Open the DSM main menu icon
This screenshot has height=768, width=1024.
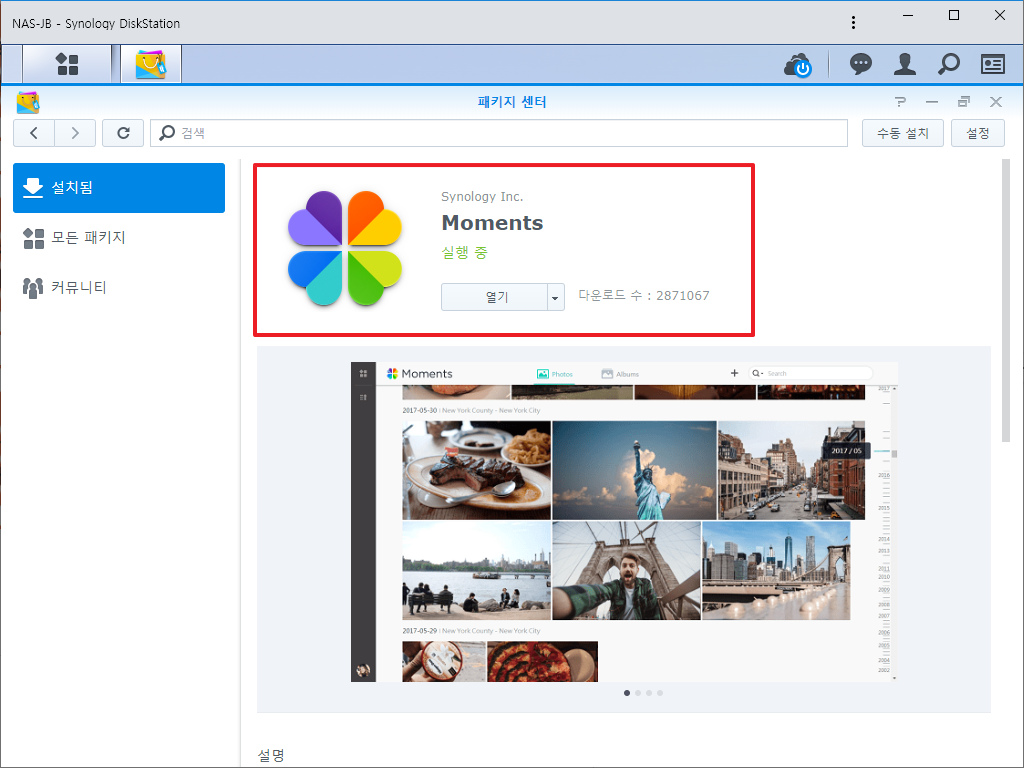tap(67, 64)
